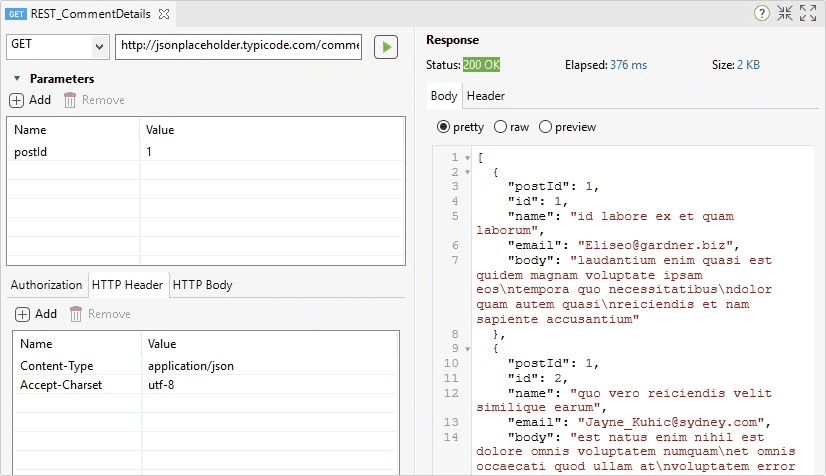Image resolution: width=826 pixels, height=476 pixels.
Task: Collapse JSON fold arrow on line 9
Action: (x=467, y=349)
